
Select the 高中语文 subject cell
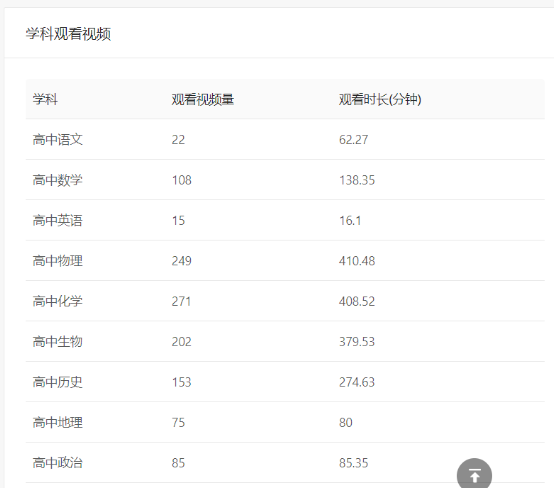point(58,140)
